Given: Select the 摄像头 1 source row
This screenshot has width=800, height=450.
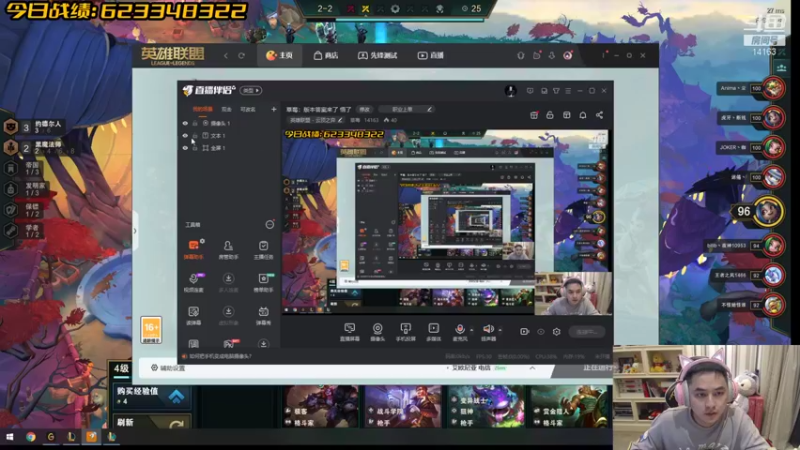Looking at the screenshot, I should coord(230,123).
